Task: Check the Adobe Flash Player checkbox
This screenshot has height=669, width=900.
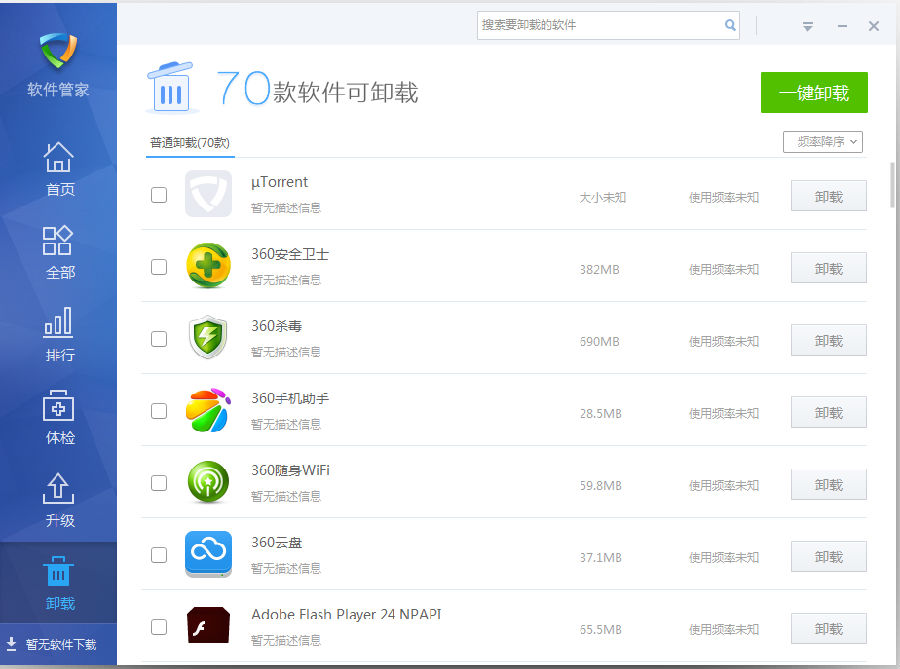Action: (159, 627)
